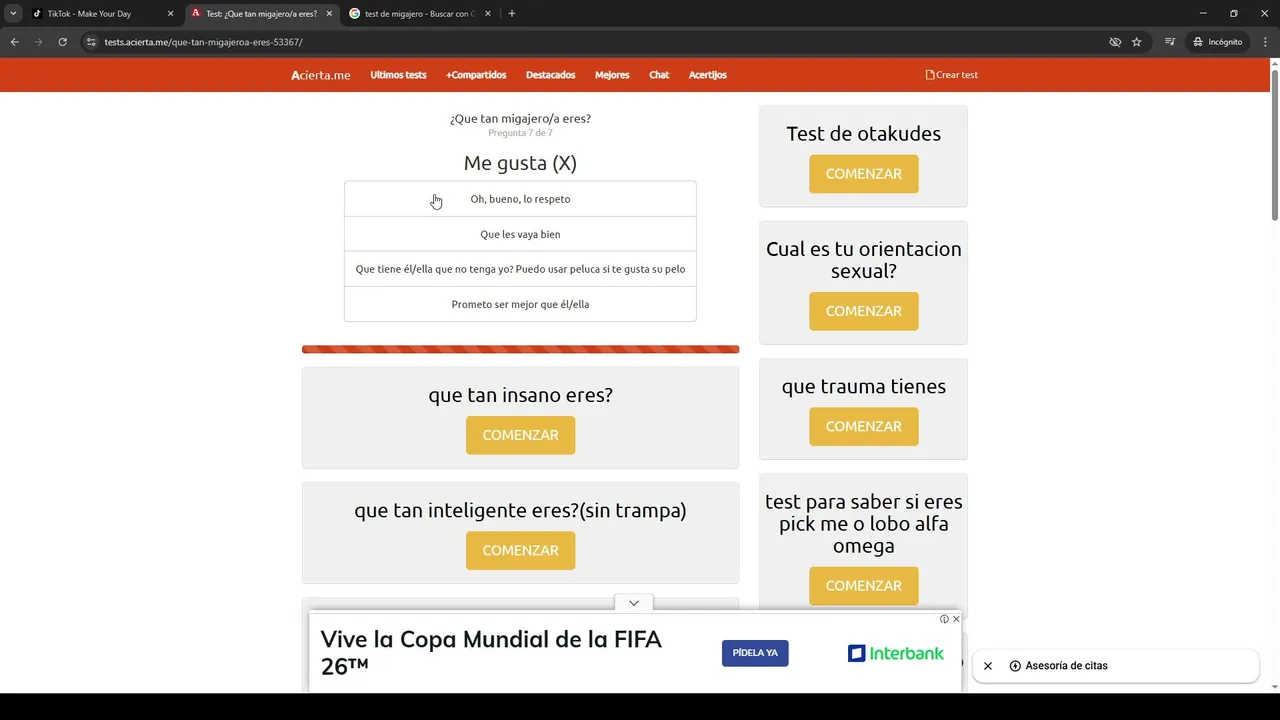Start the "Test de otakudes" quiz
1280x720 pixels.
(x=864, y=174)
